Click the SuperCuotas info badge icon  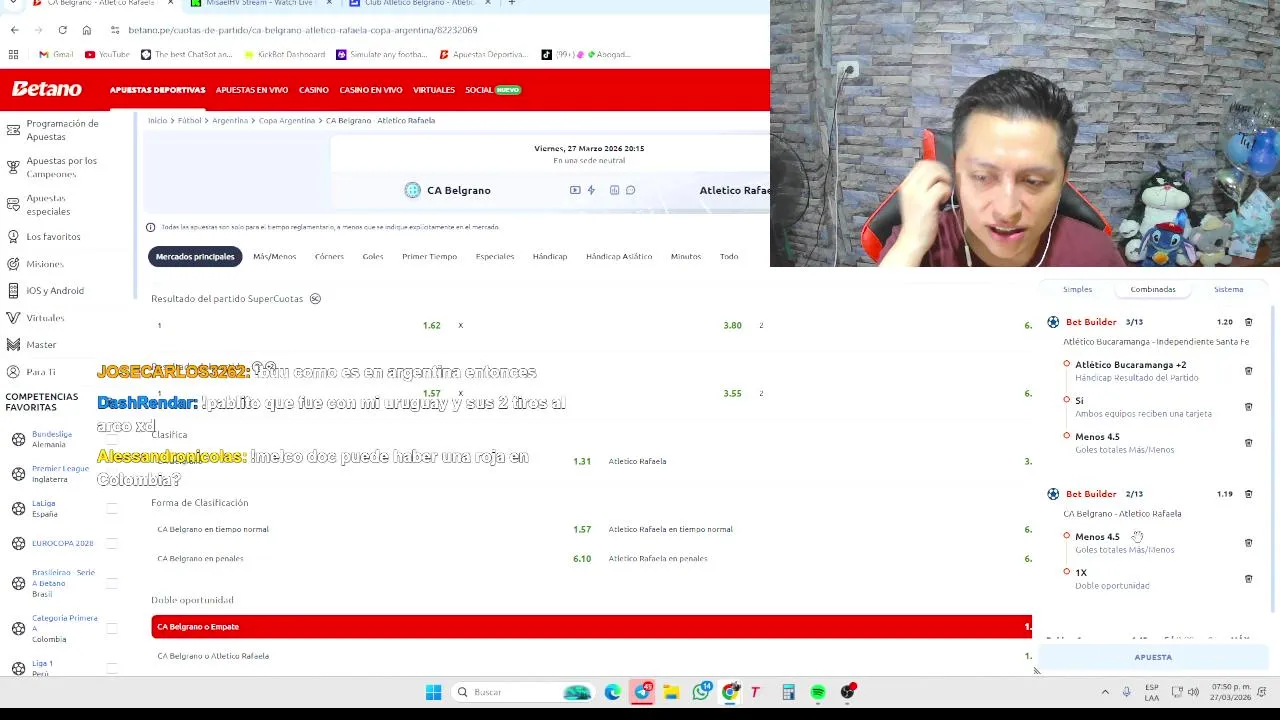click(x=315, y=299)
